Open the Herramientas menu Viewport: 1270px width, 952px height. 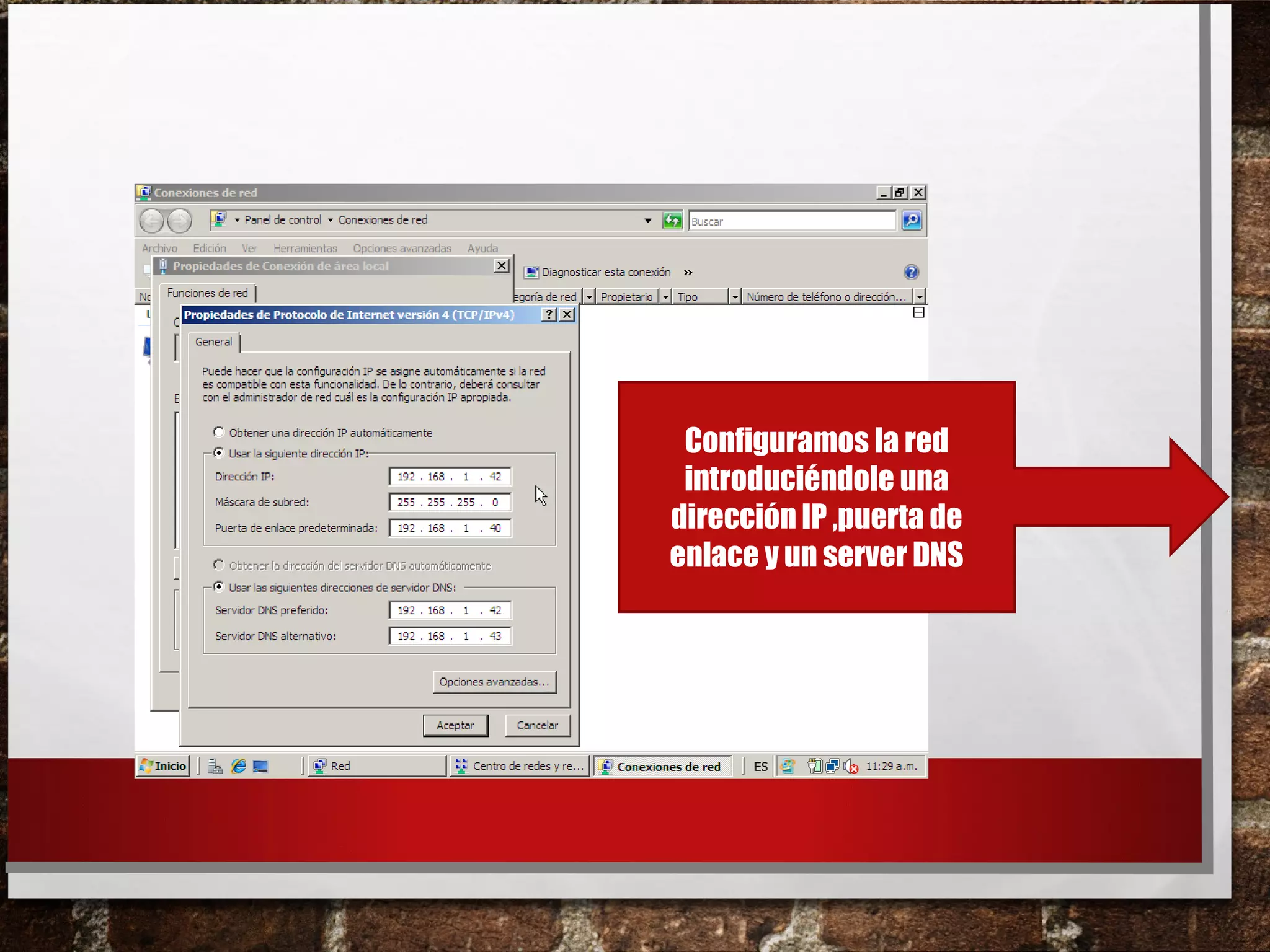click(305, 249)
